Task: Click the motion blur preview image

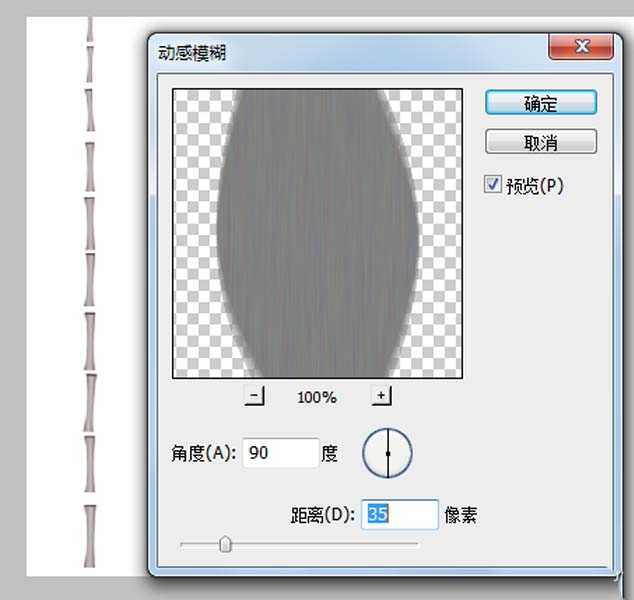Action: pyautogui.click(x=317, y=234)
